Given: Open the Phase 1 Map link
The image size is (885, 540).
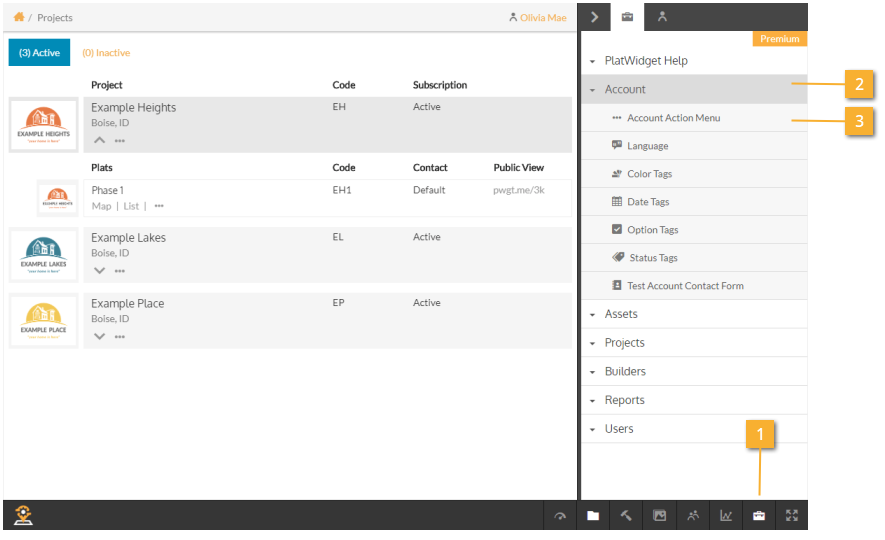Looking at the screenshot, I should [x=101, y=206].
